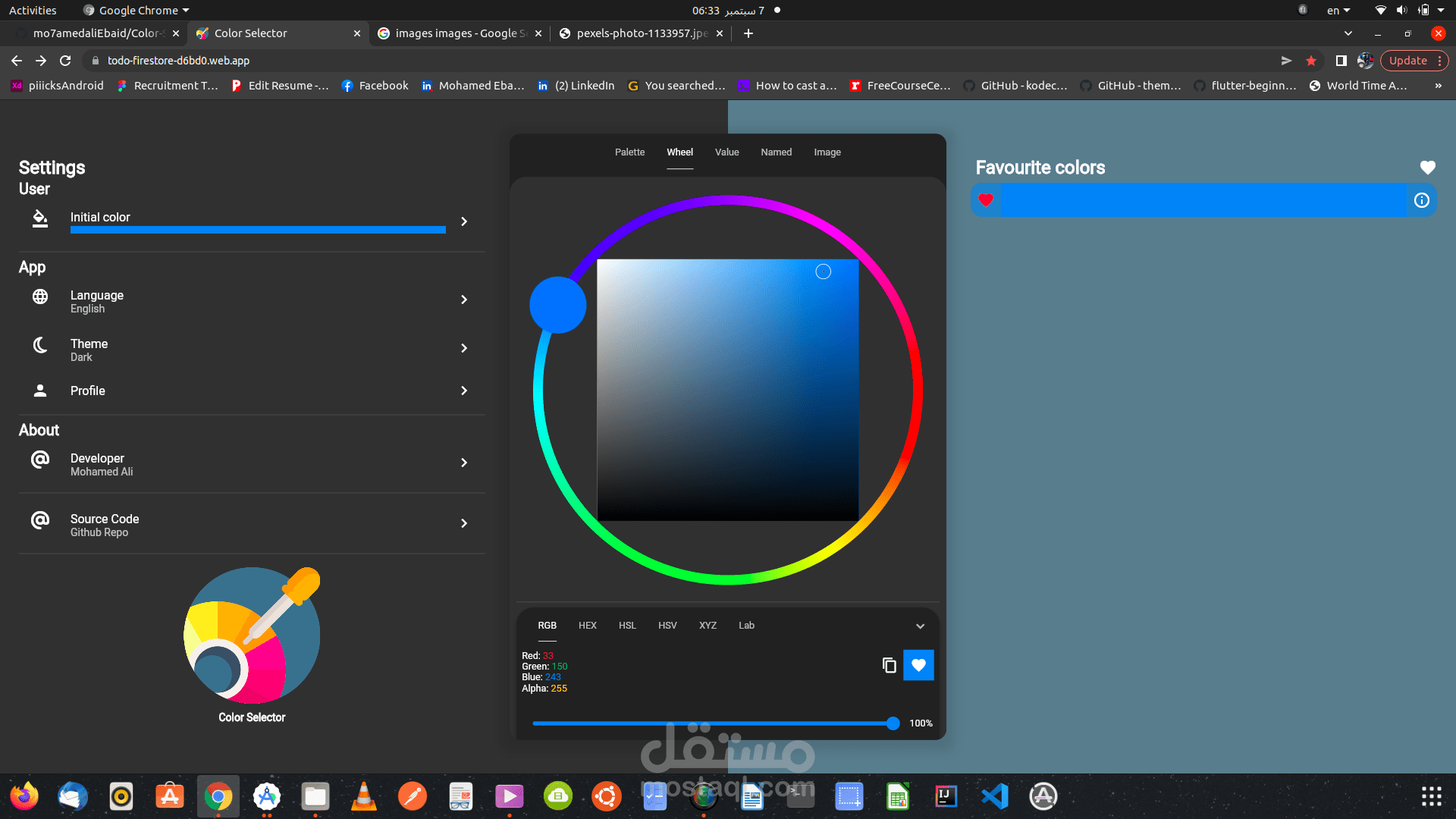Image resolution: width=1456 pixels, height=819 pixels.
Task: Collapse the color format panel chevron
Action: click(920, 626)
